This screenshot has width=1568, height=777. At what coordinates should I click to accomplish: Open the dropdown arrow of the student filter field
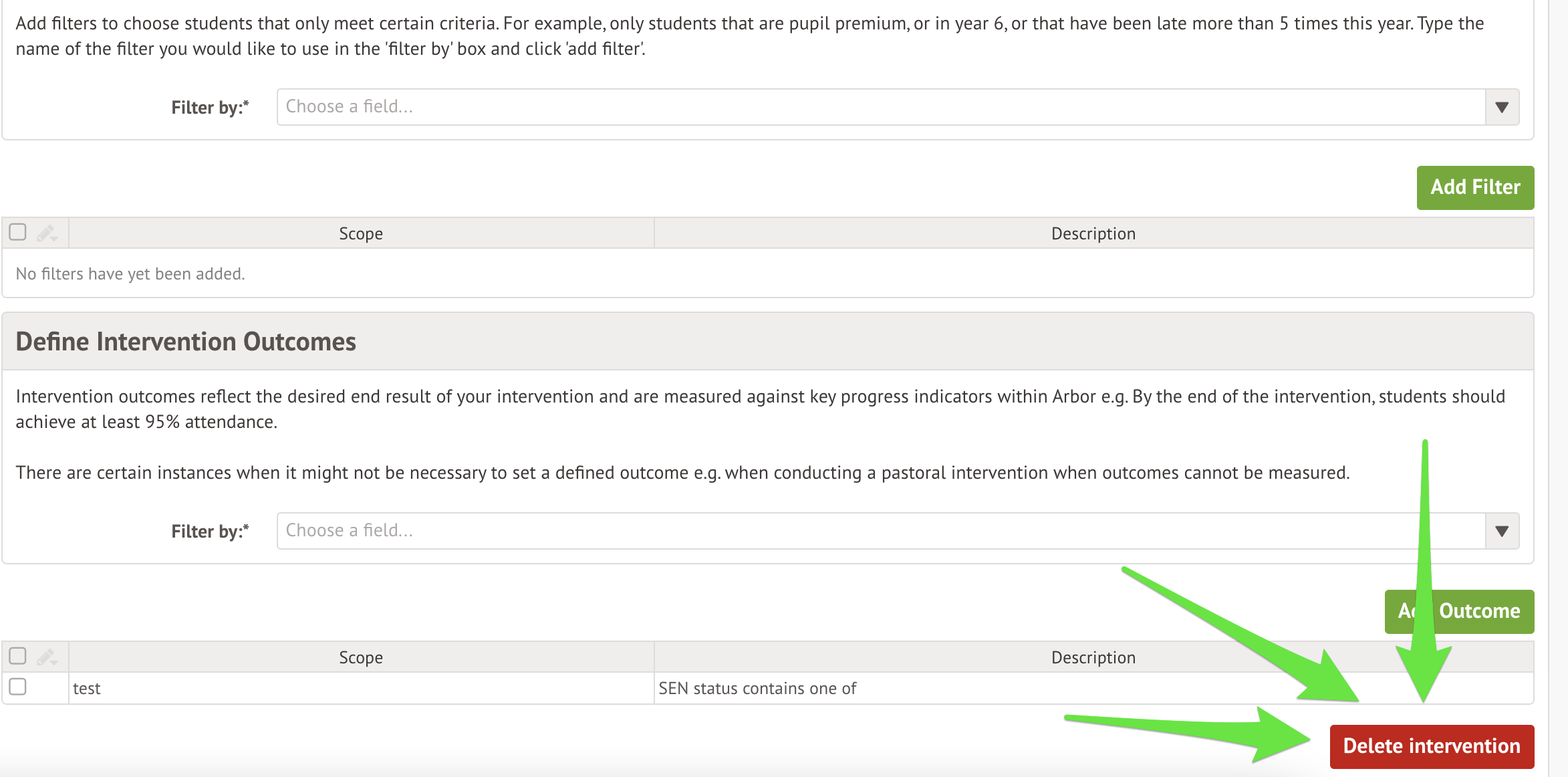(1502, 107)
